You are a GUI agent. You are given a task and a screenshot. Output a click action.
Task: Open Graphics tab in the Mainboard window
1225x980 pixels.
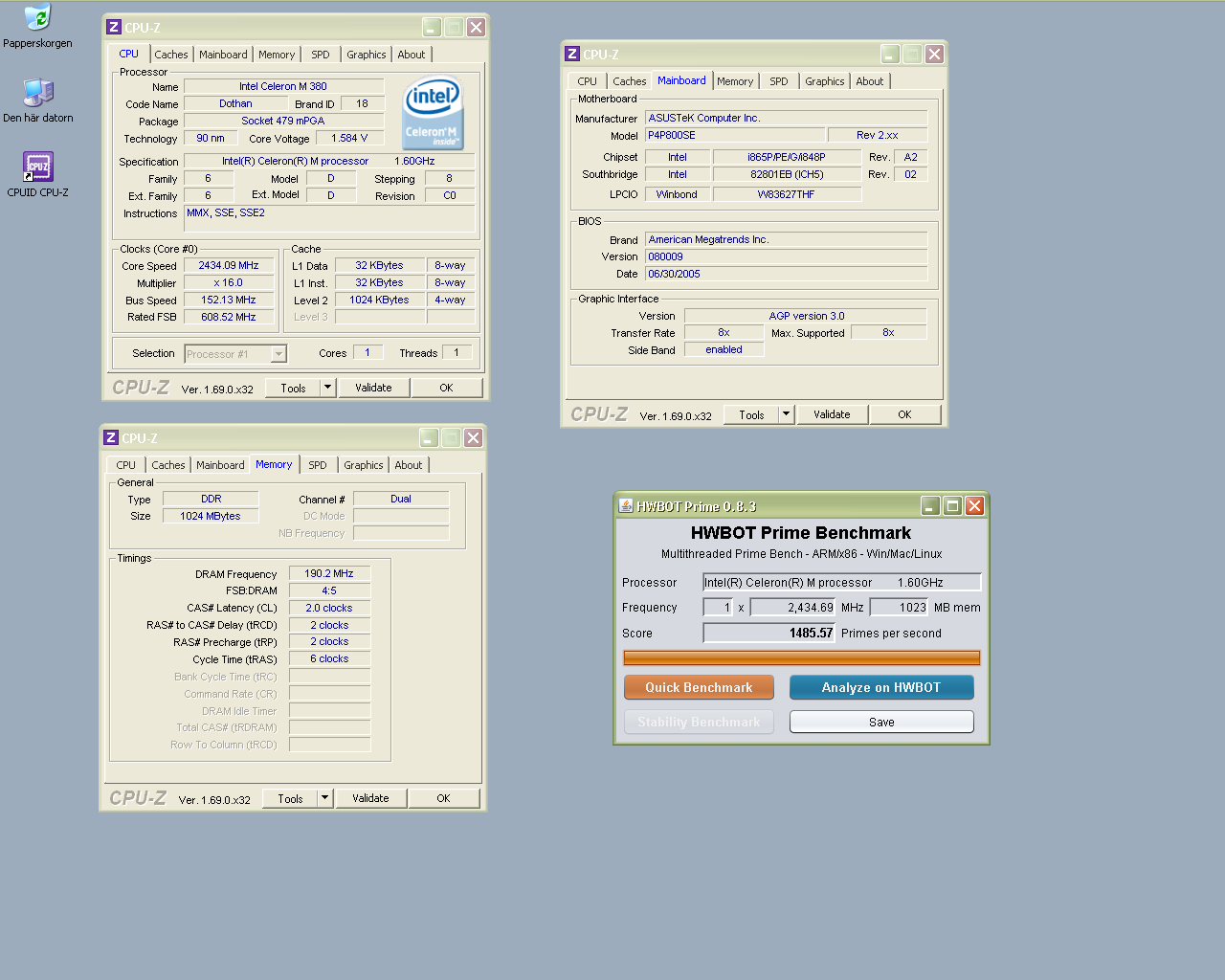tap(825, 81)
